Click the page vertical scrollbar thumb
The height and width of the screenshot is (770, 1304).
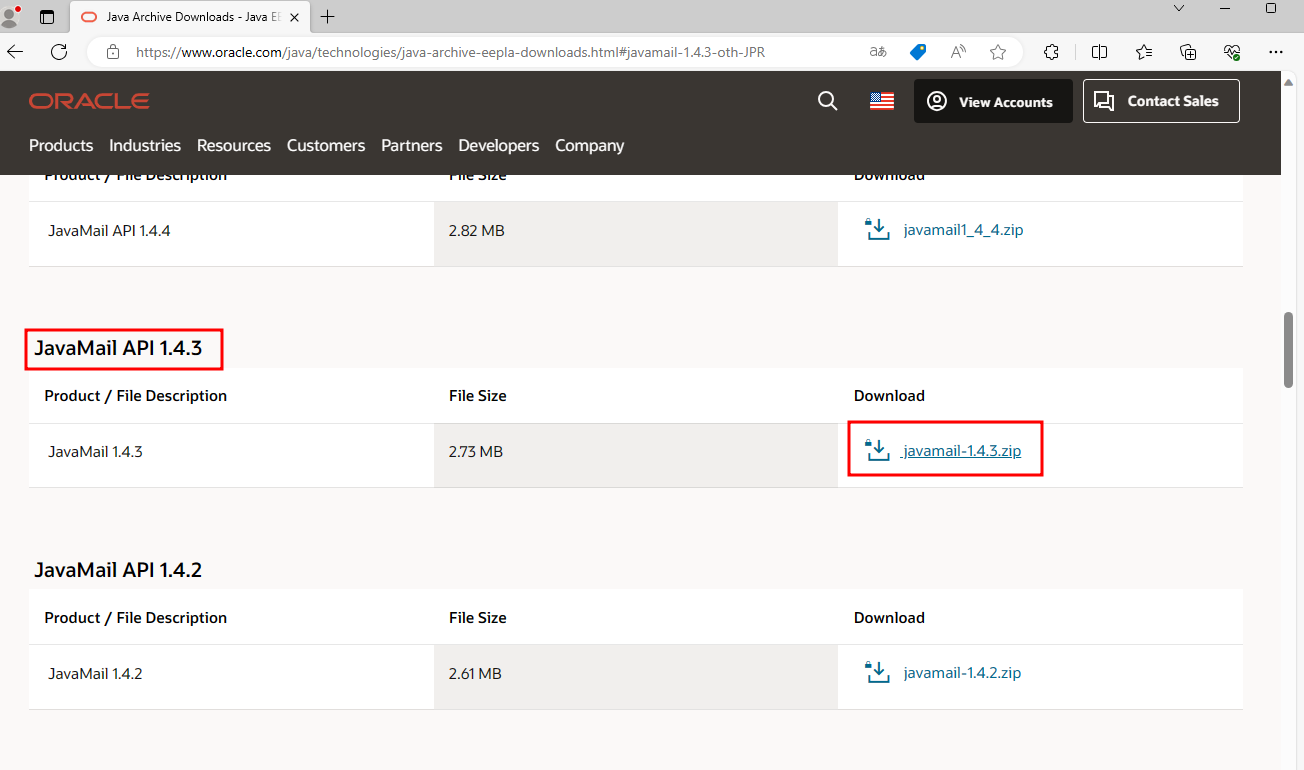click(1289, 350)
